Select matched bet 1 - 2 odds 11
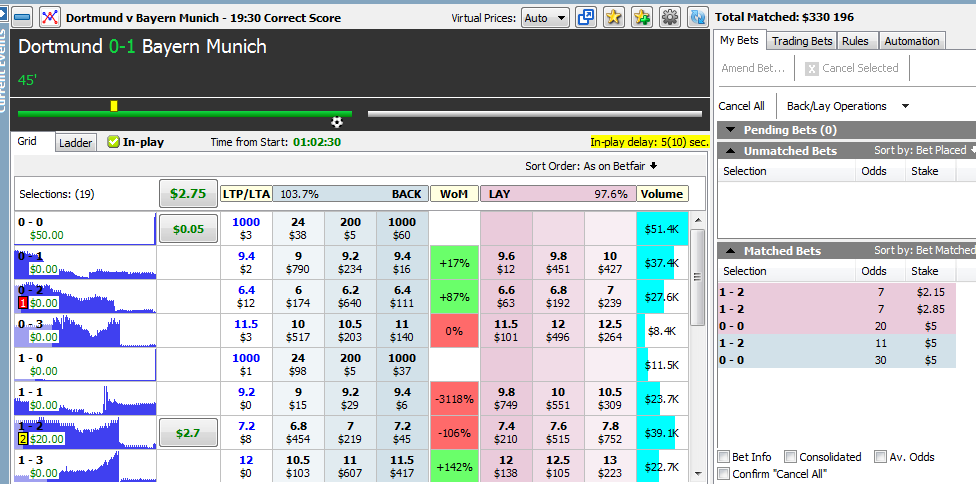The image size is (976, 484). point(837,343)
